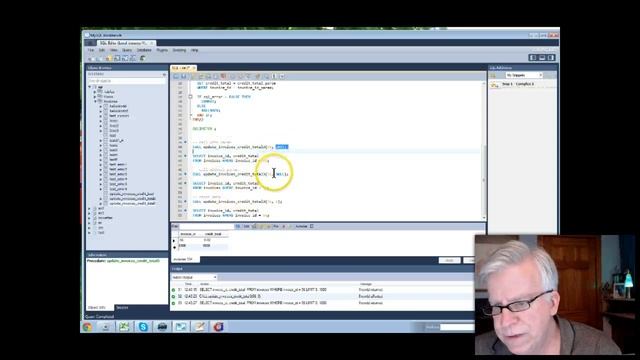Create a new table from the main toolbar
Image resolution: width=640 pixels, height=360 pixels.
point(118,59)
